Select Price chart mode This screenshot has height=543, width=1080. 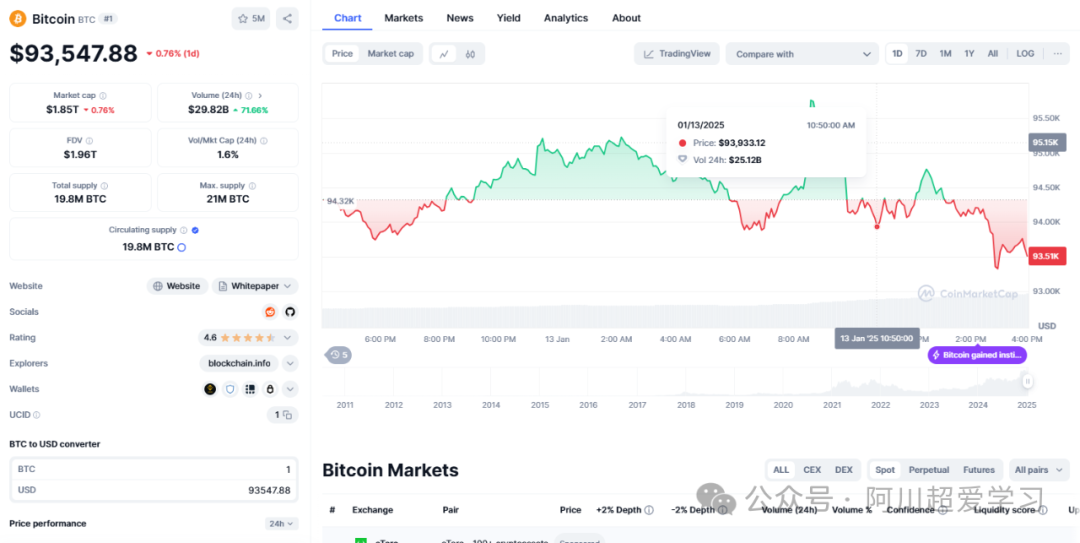342,54
